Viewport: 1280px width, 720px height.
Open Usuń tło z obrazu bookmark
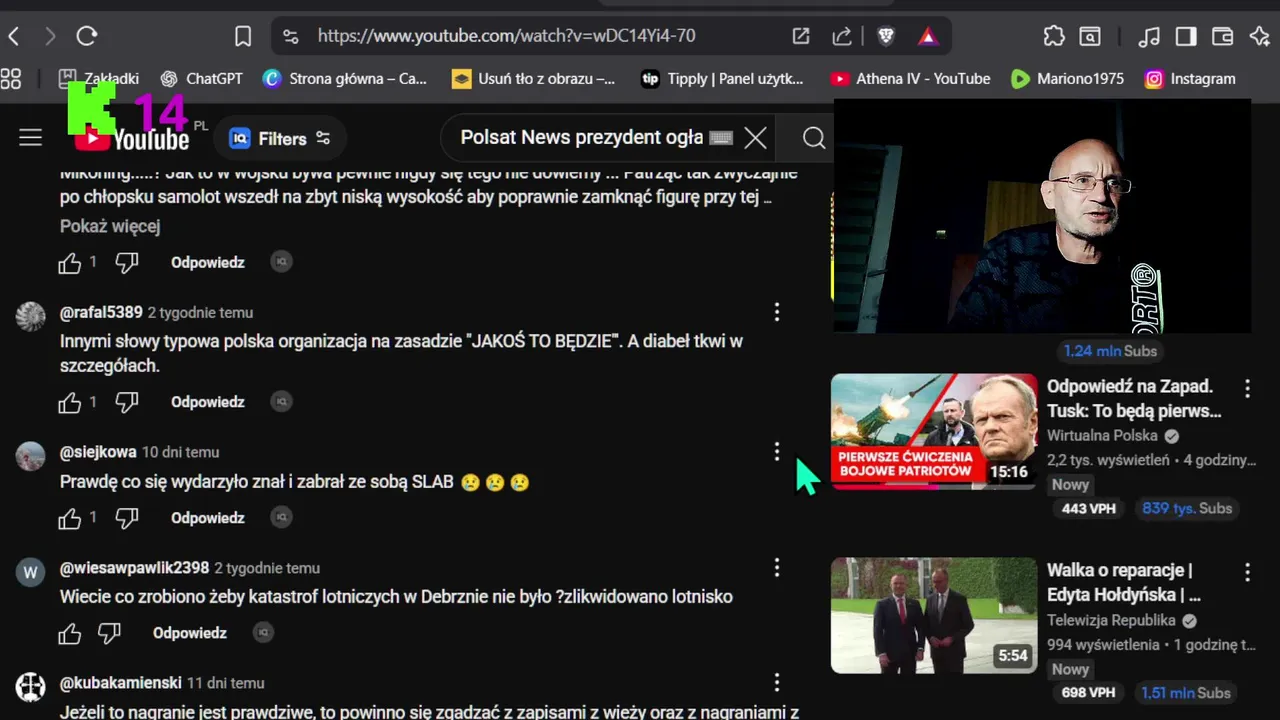point(534,78)
